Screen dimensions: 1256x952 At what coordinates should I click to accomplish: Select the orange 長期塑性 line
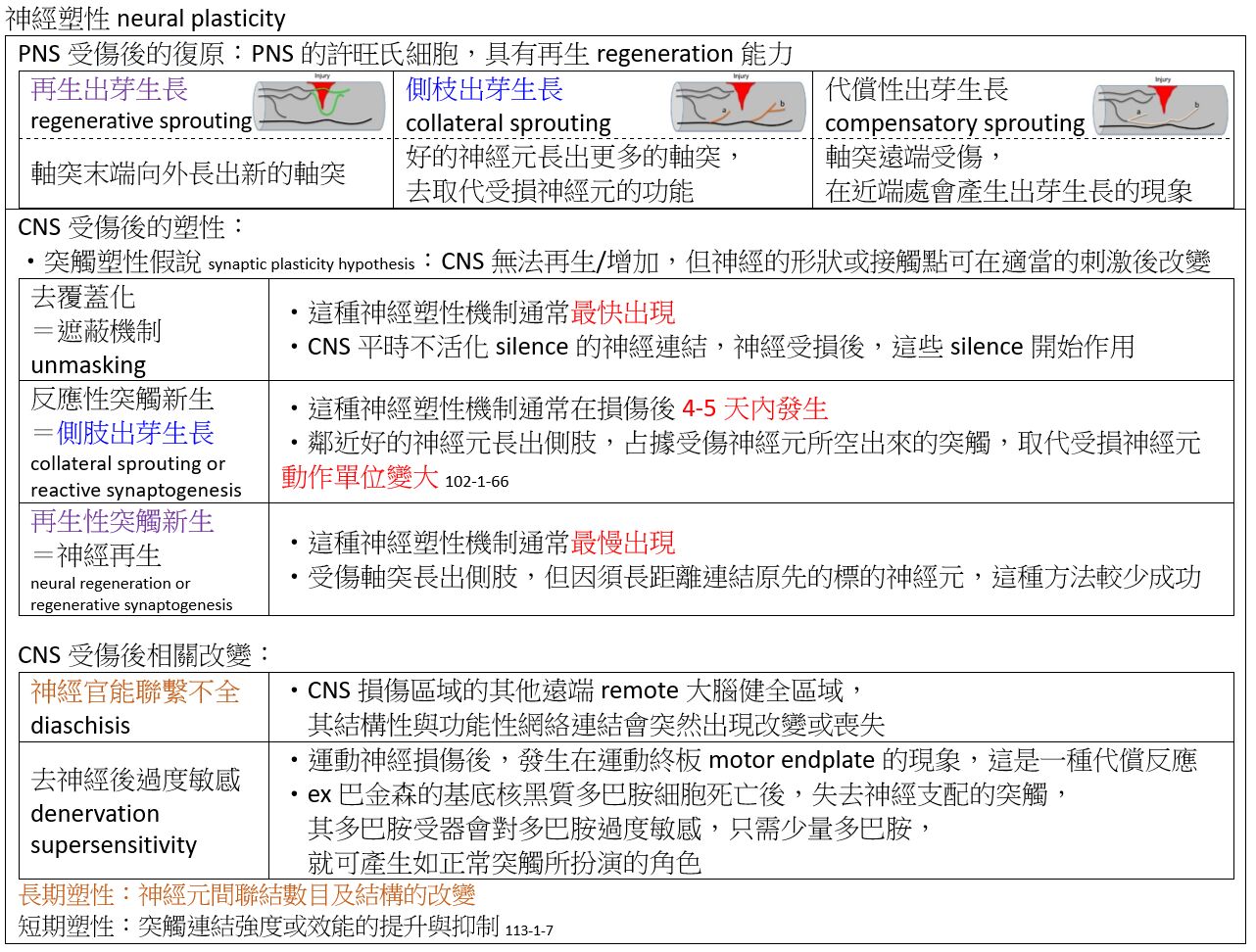[247, 894]
